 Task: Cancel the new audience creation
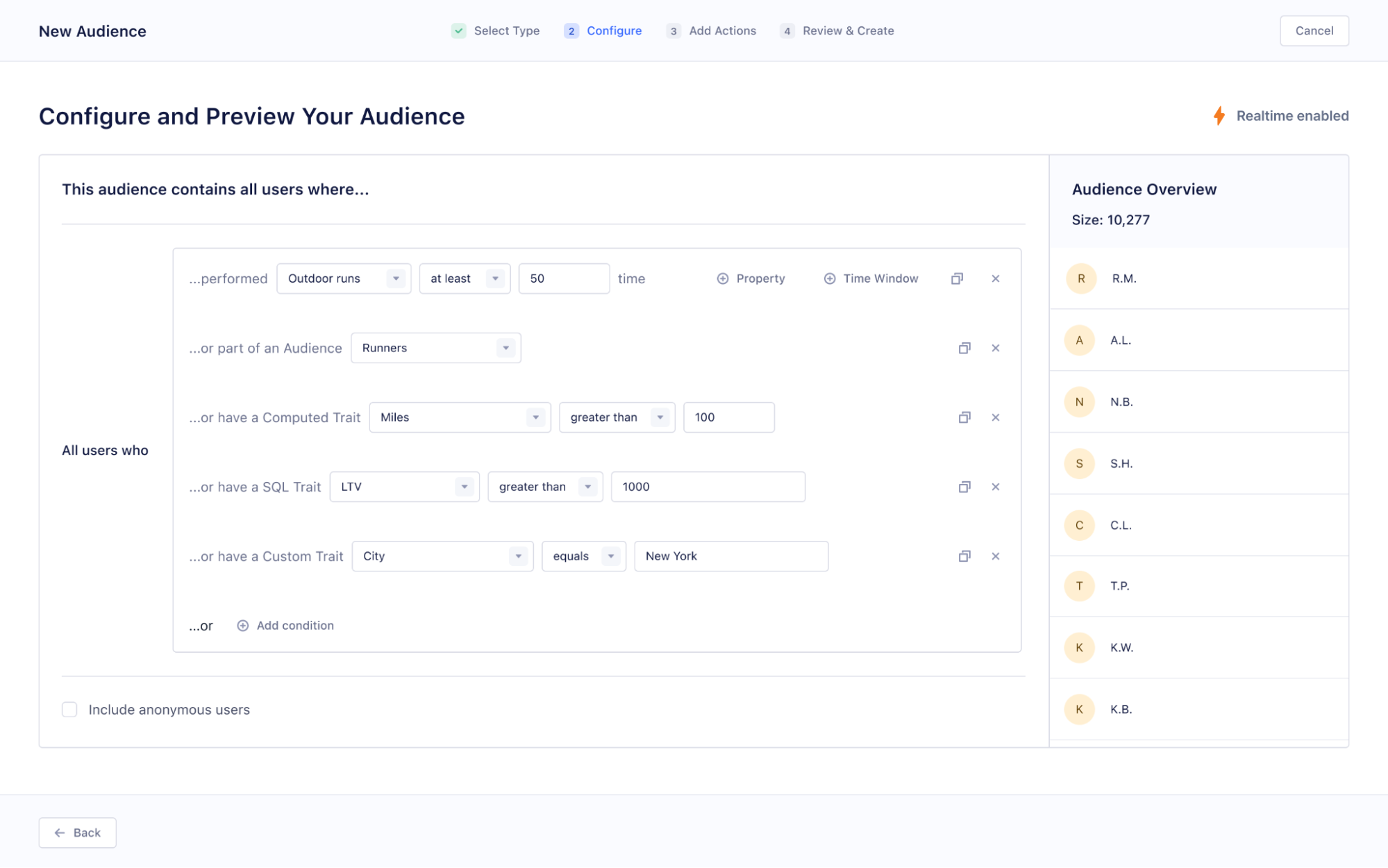point(1314,31)
